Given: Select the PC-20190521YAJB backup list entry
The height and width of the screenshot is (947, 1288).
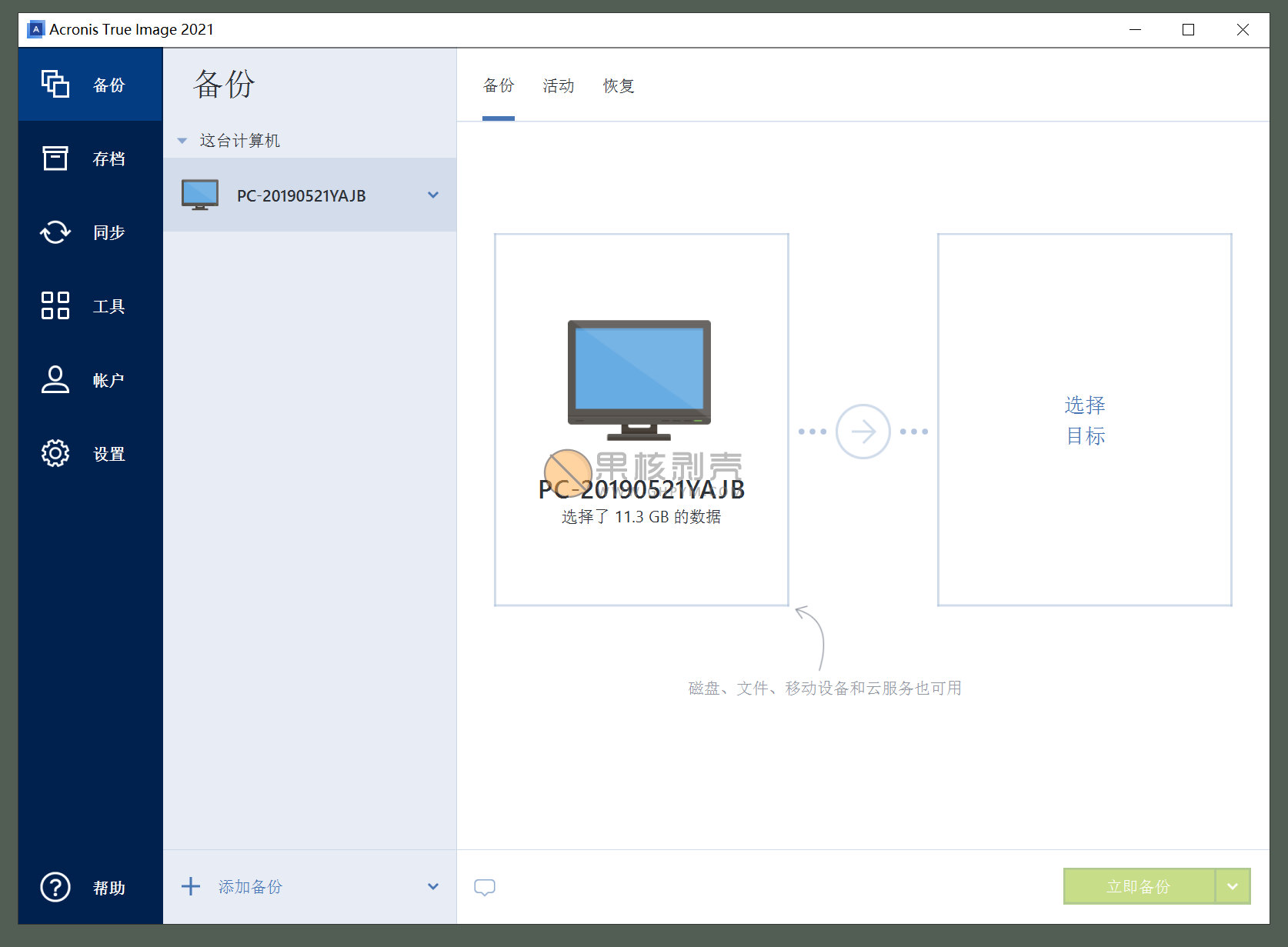Looking at the screenshot, I should coord(310,195).
